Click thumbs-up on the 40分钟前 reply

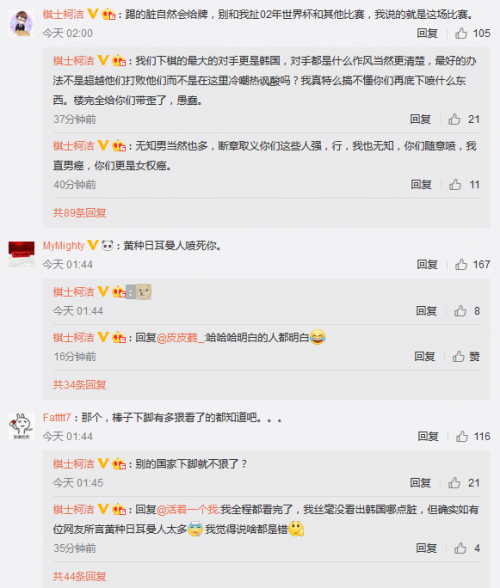[455, 184]
